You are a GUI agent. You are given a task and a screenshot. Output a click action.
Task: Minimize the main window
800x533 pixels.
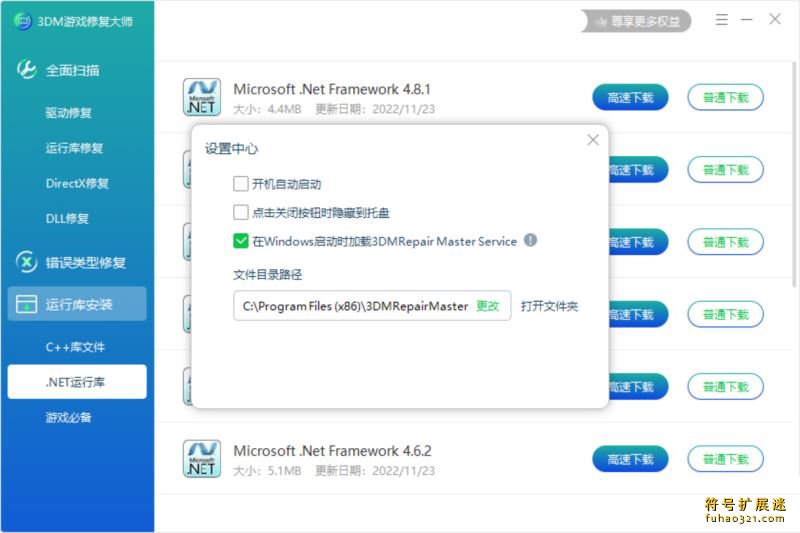point(747,19)
